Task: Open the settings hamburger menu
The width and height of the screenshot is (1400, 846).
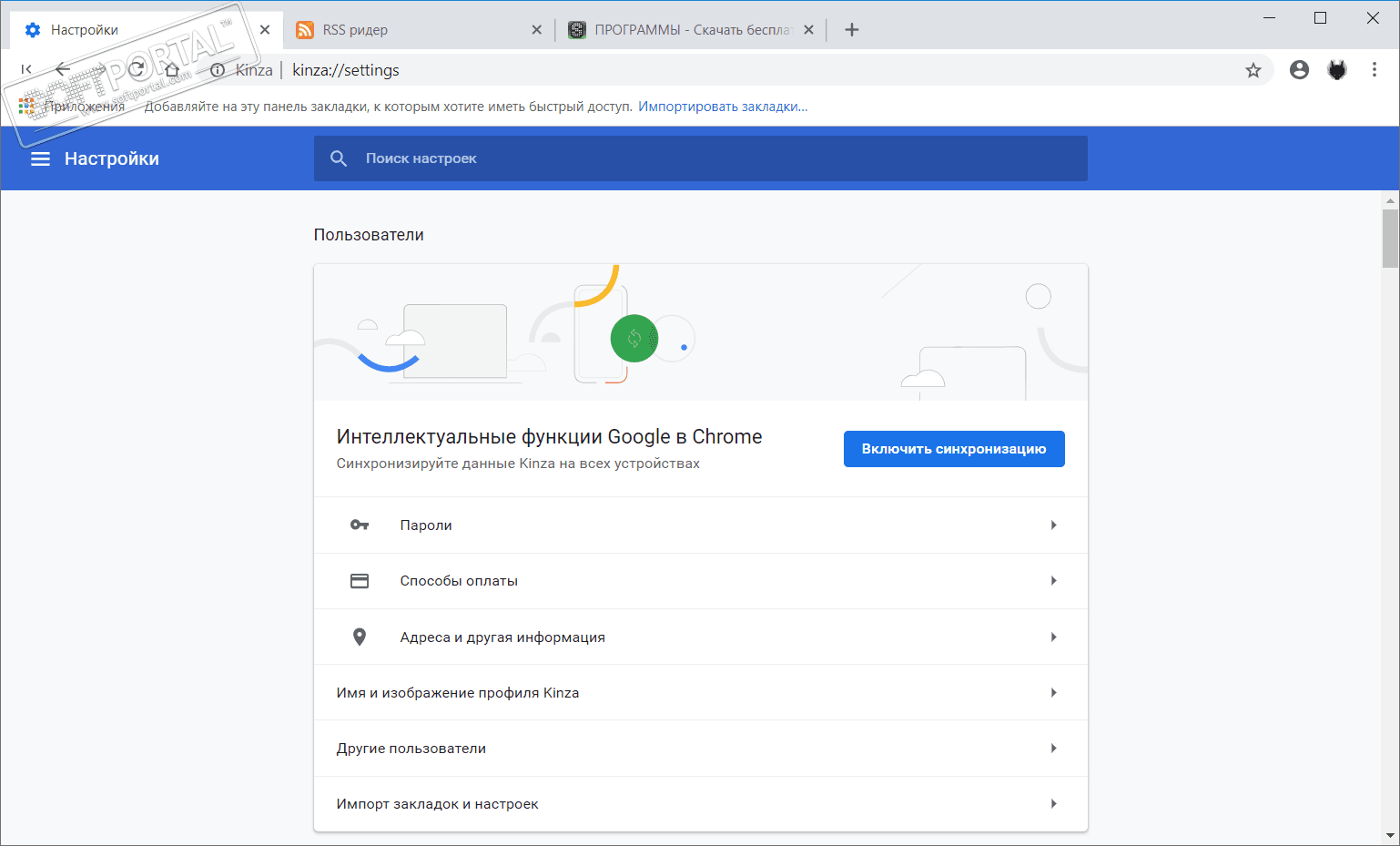Action: pyautogui.click(x=40, y=159)
